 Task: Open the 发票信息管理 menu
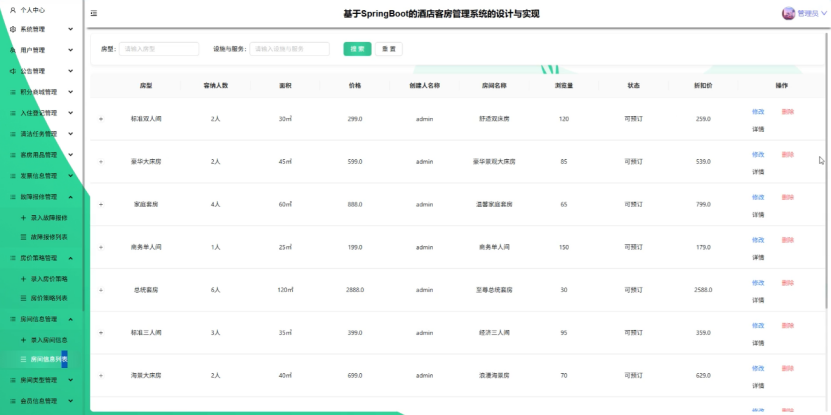tap(41, 176)
